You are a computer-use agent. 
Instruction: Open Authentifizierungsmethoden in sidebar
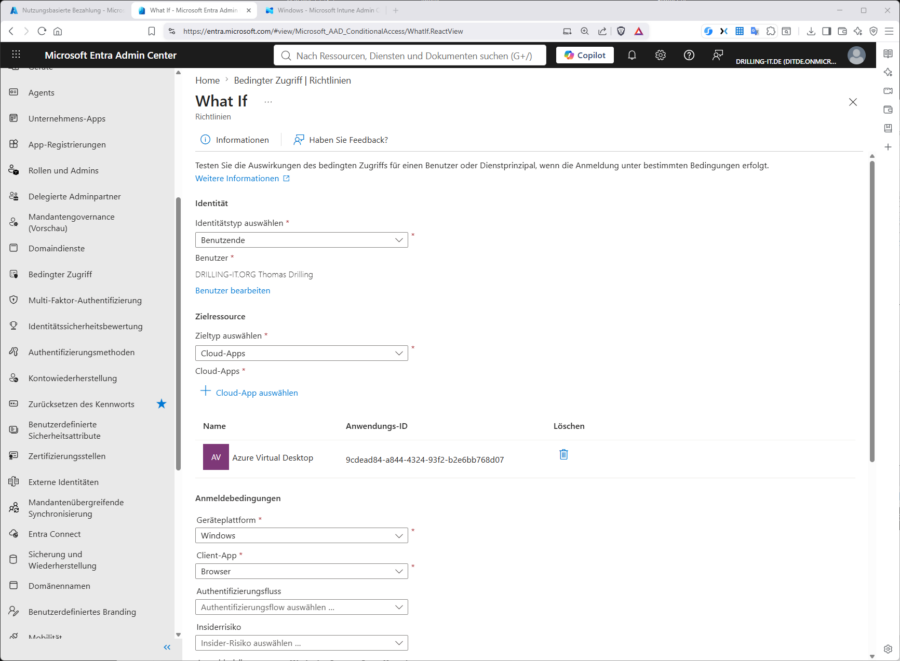click(82, 352)
